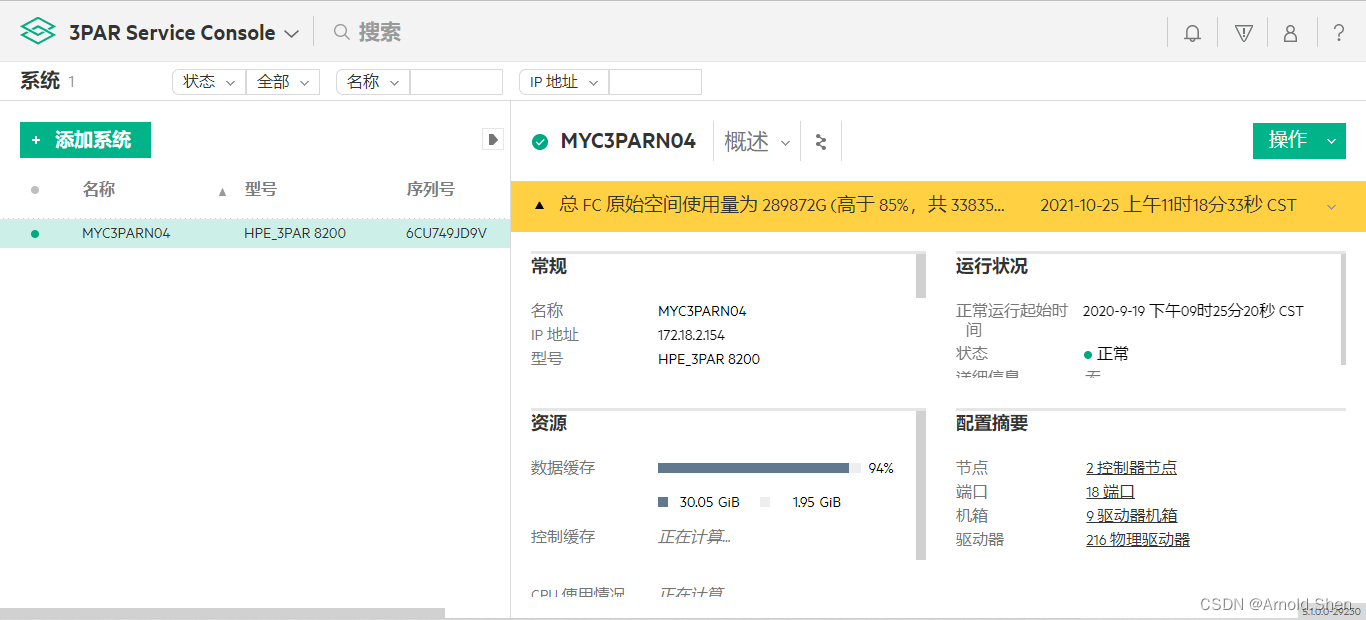Click the 名称 filter input field
This screenshot has width=1366, height=620.
(x=456, y=82)
